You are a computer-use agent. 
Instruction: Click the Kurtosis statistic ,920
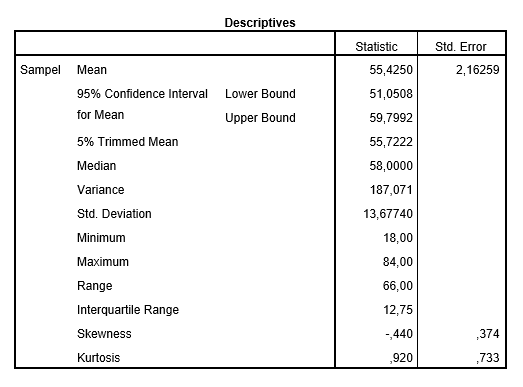pos(401,358)
